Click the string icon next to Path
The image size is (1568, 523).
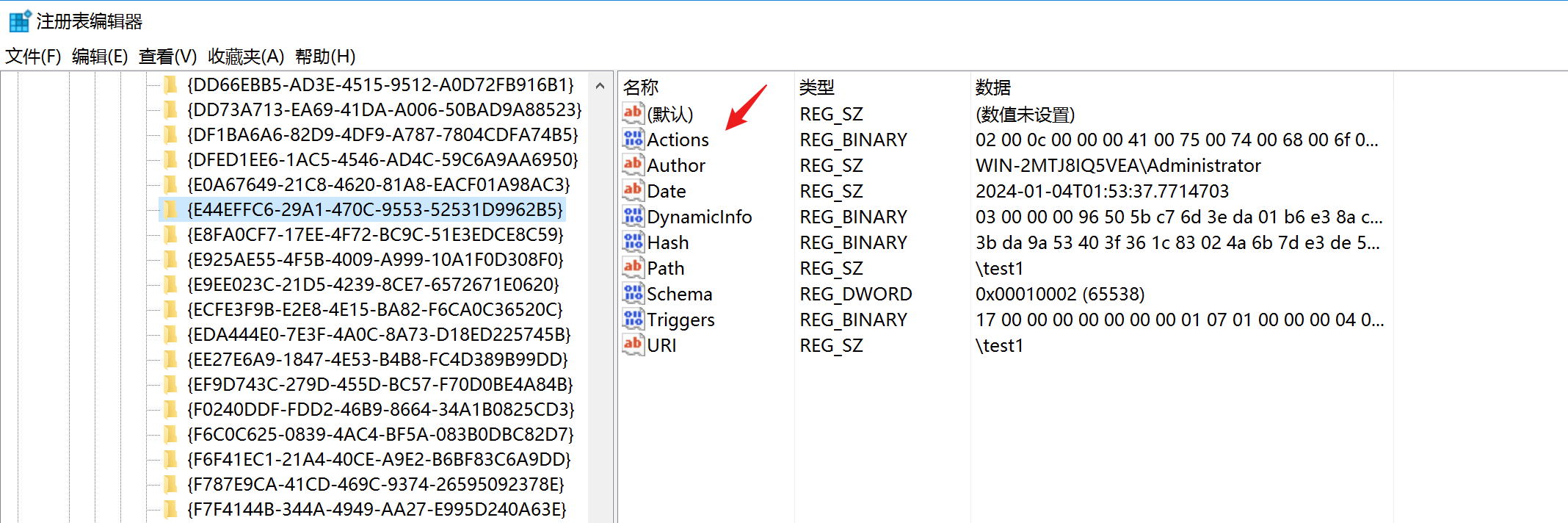pyautogui.click(x=633, y=267)
